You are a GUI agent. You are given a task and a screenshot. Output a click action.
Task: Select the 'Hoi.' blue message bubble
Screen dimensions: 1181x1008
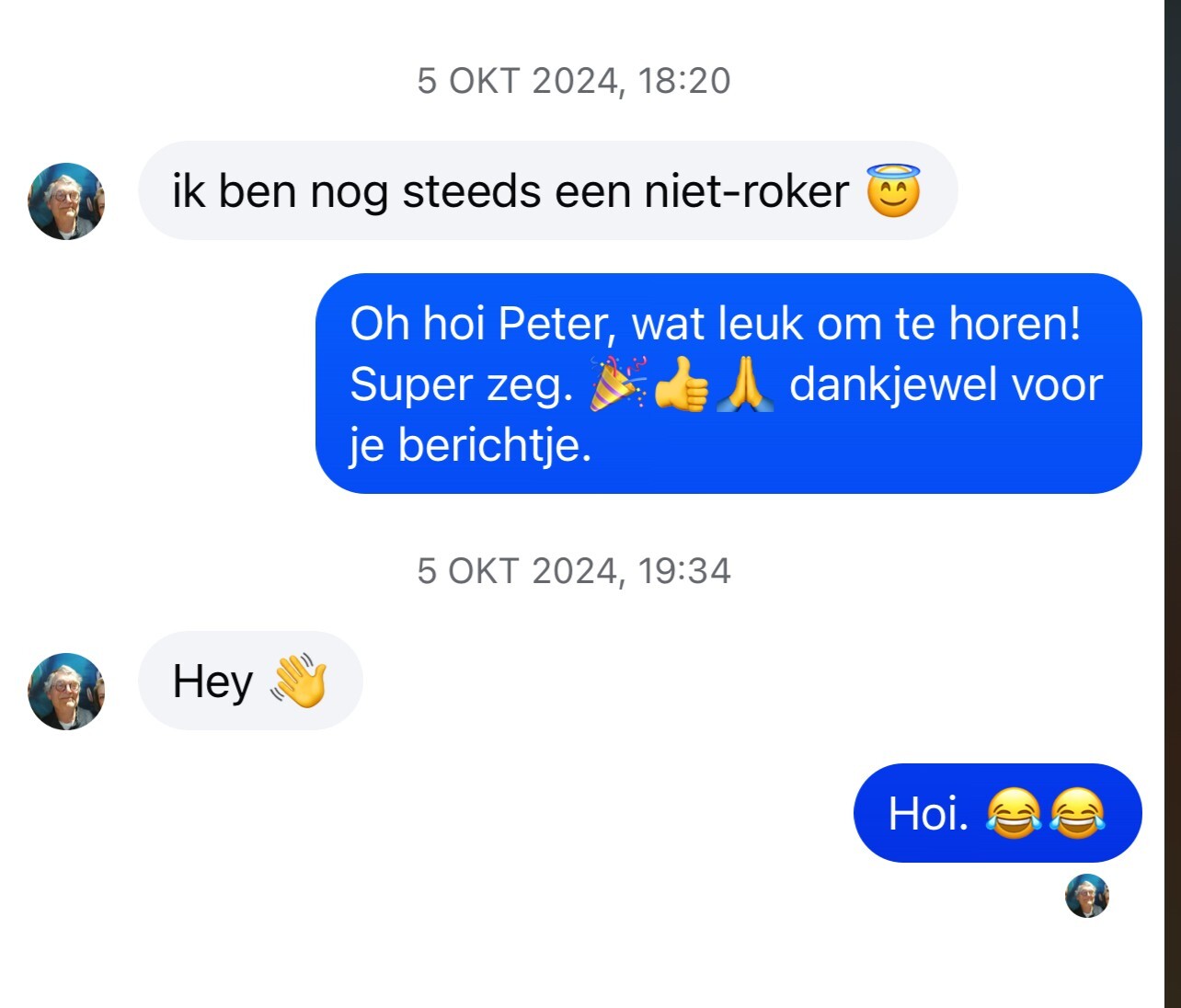(x=998, y=813)
